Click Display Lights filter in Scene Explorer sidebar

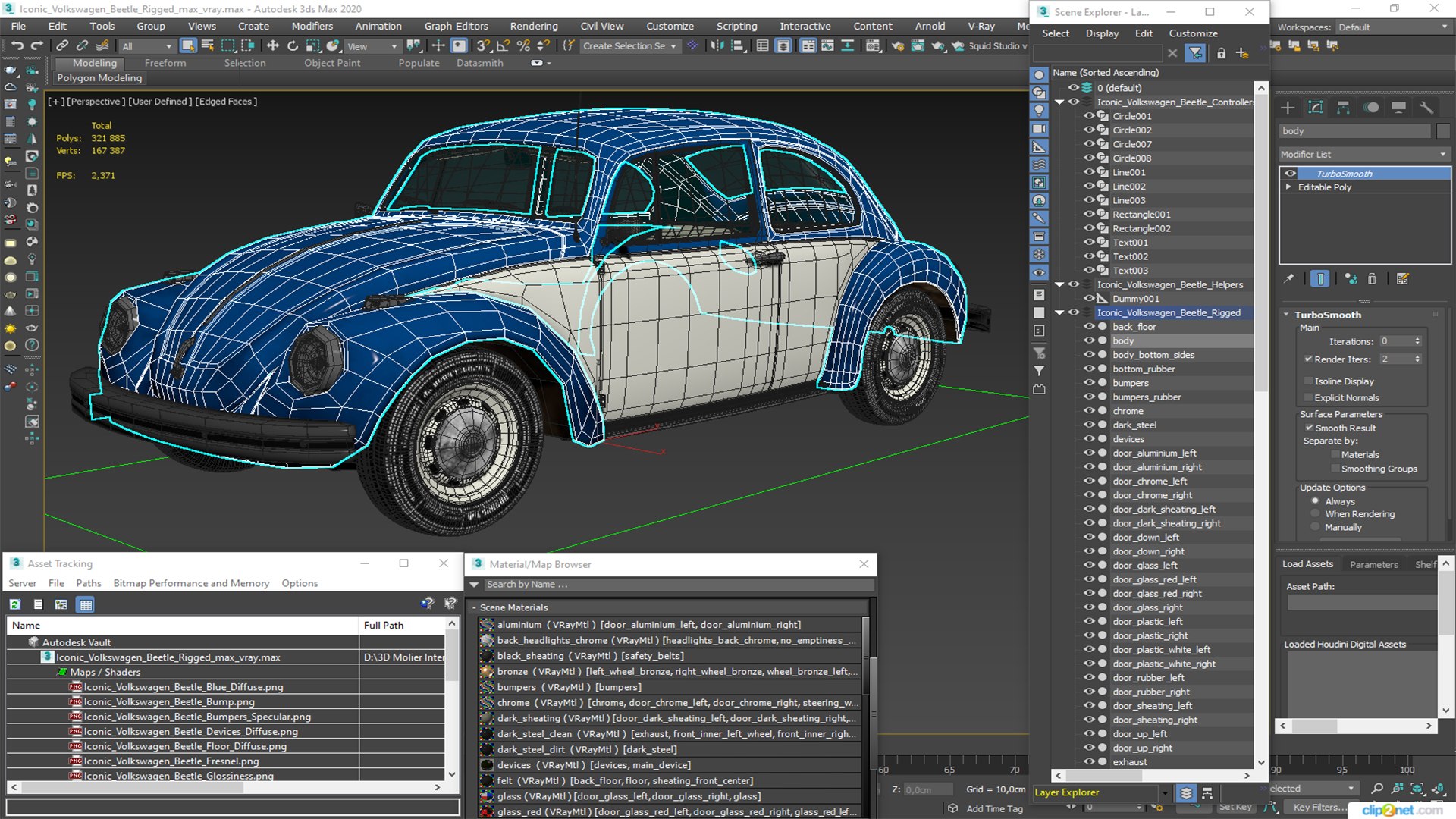coord(1039,111)
